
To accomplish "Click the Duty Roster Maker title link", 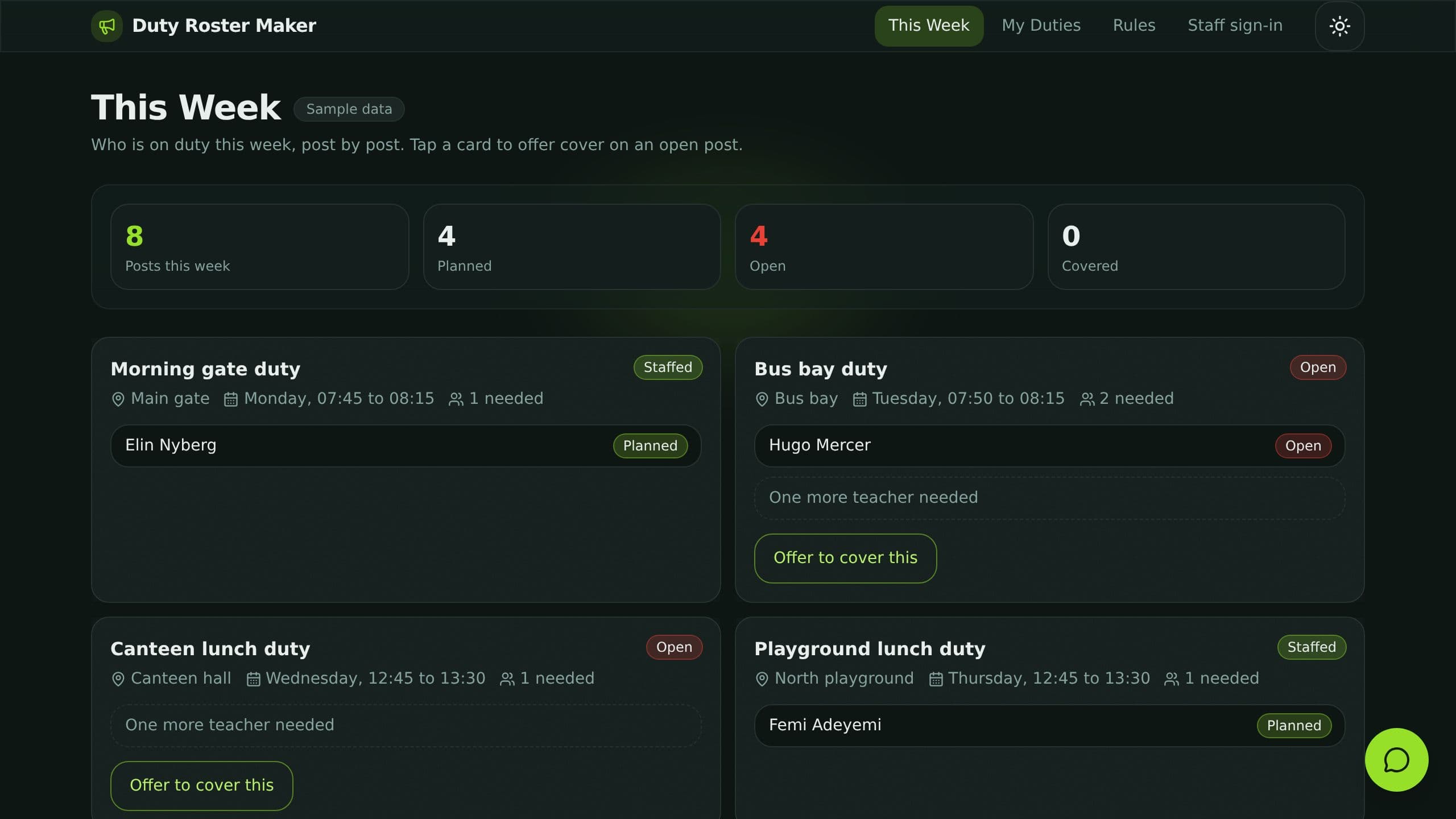I will [x=224, y=26].
